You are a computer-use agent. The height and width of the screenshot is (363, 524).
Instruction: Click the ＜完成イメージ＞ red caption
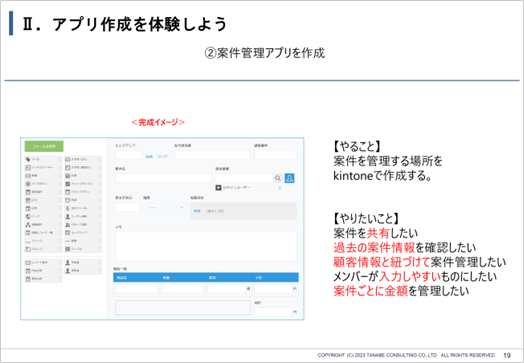158,122
